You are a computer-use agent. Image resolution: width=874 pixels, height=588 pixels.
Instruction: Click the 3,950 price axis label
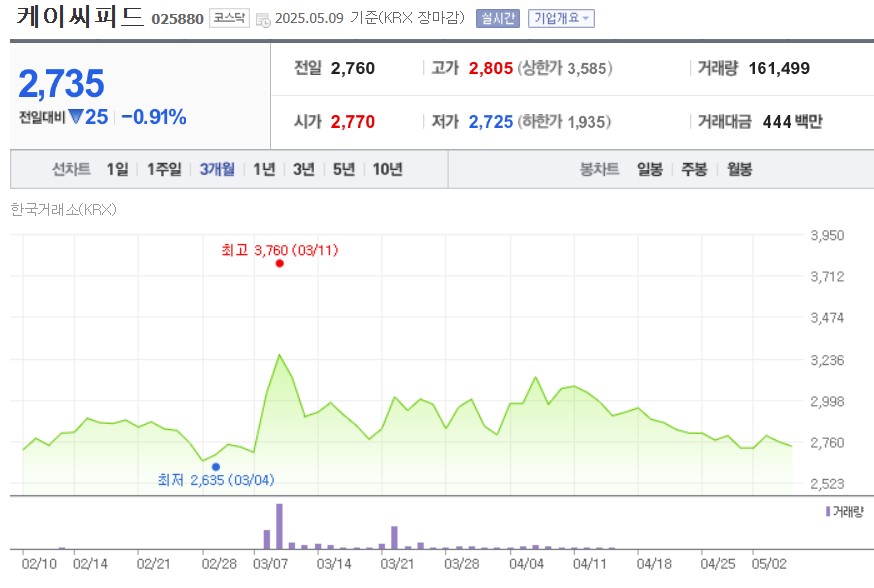pos(827,235)
